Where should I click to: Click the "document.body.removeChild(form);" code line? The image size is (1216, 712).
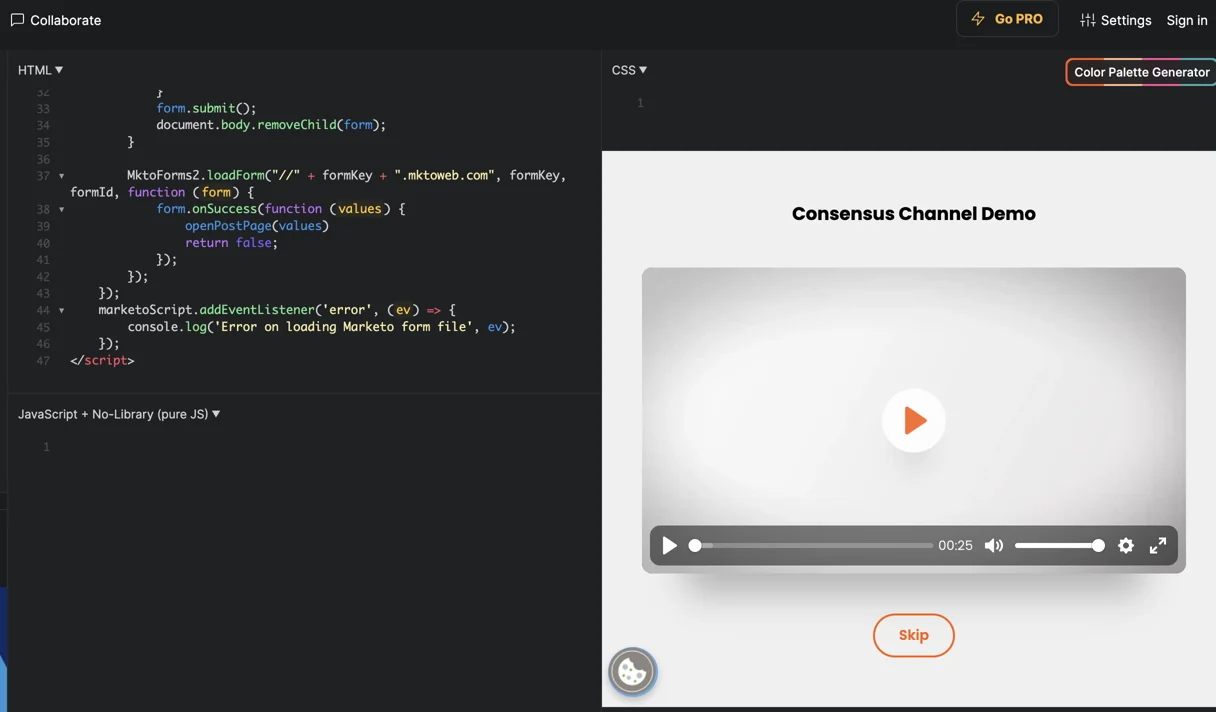[271, 125]
